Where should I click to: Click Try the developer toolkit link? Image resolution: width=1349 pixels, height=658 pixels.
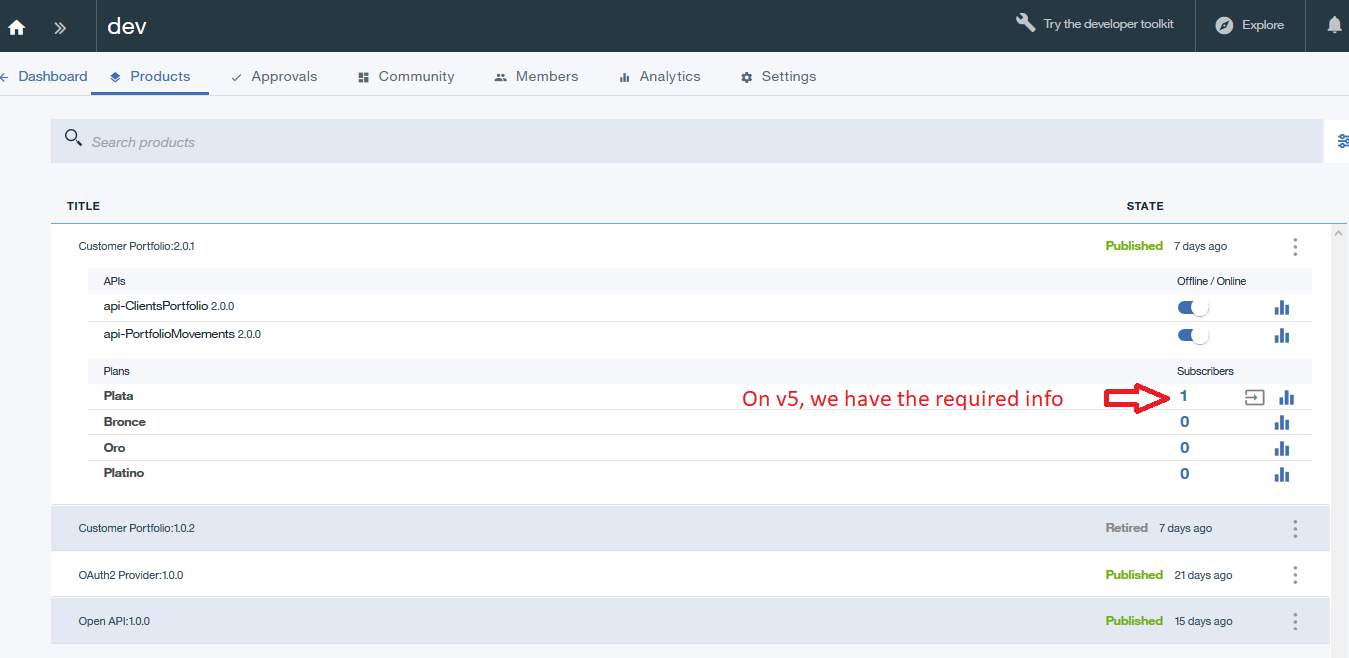tap(1095, 24)
